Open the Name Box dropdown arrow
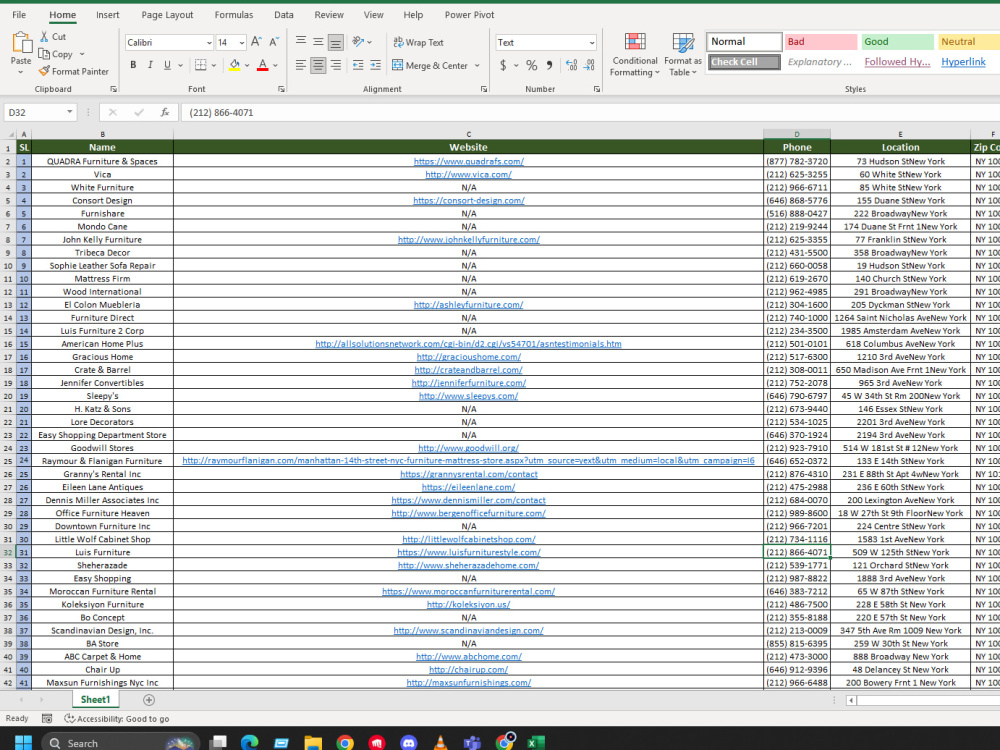 click(69, 112)
